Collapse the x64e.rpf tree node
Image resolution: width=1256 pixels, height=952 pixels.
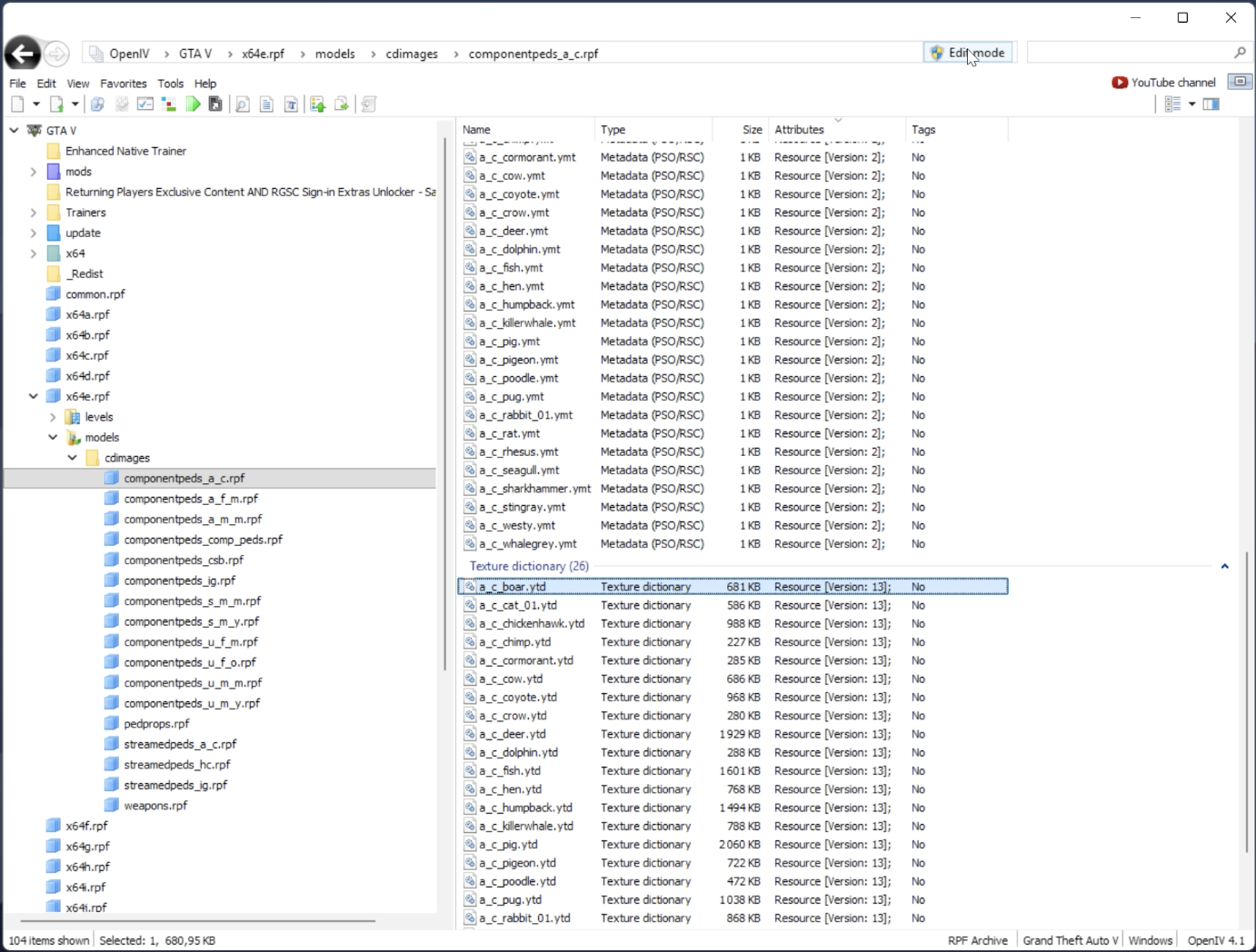tap(34, 396)
